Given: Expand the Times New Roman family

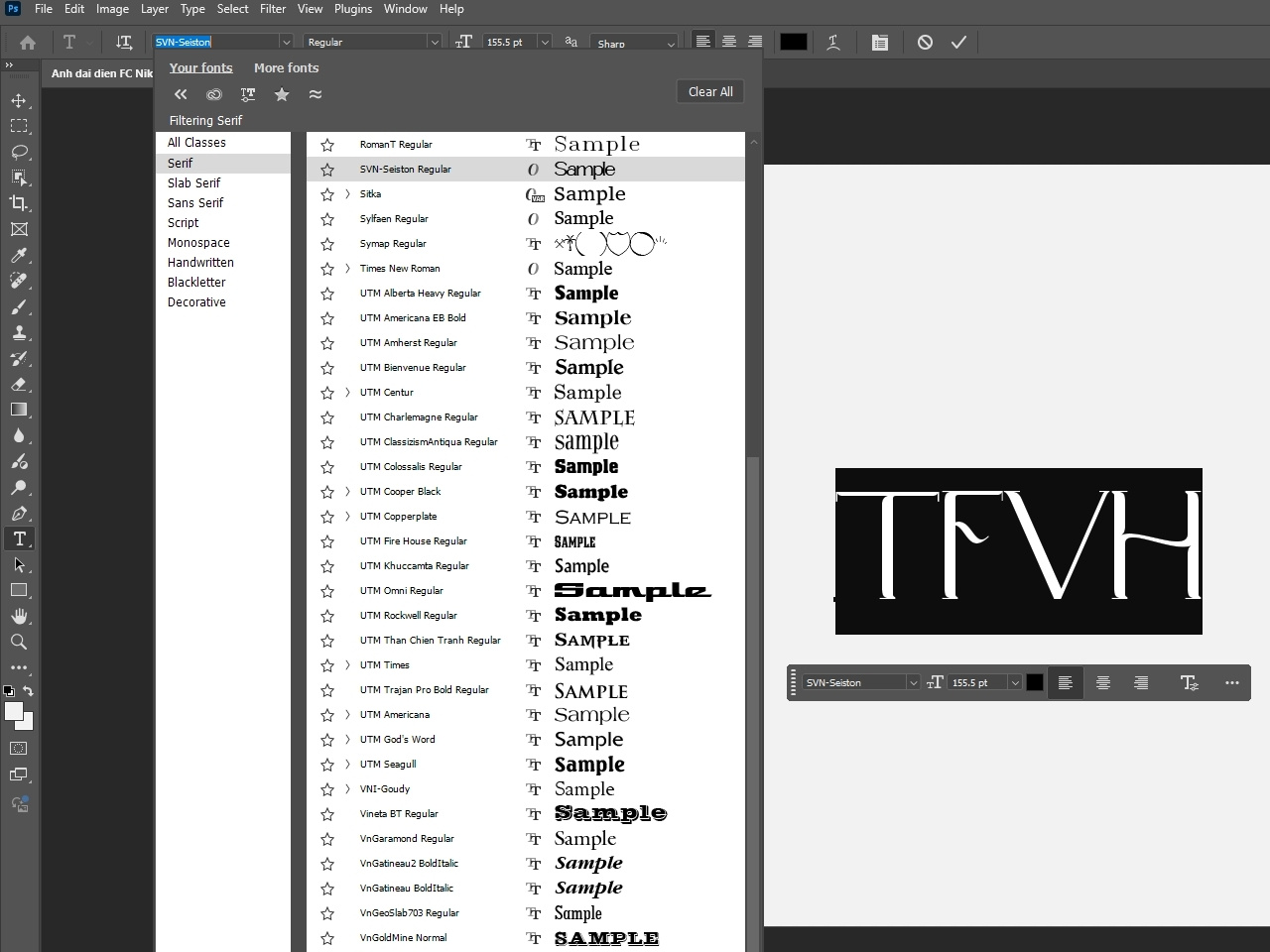Looking at the screenshot, I should pos(347,269).
